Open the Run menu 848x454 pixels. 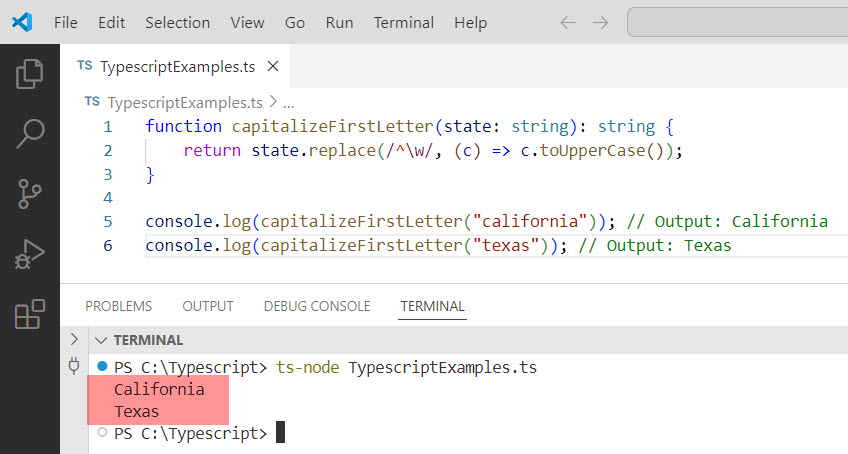pos(339,23)
